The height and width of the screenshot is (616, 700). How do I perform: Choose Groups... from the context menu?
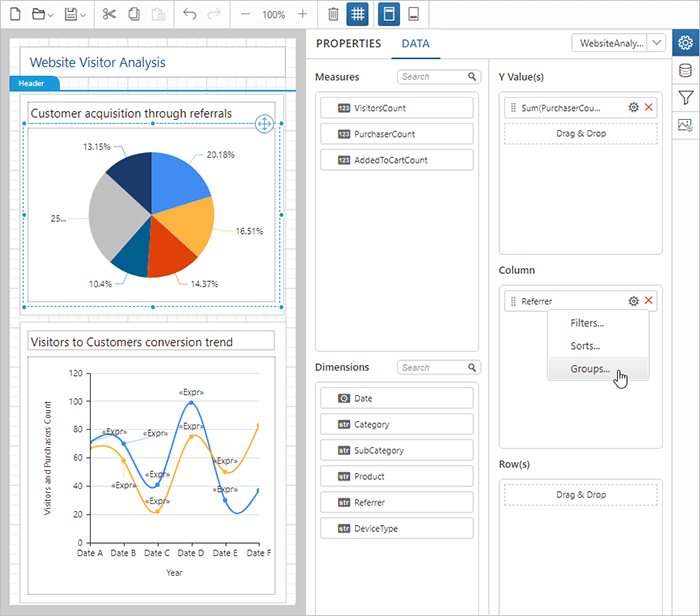point(598,369)
